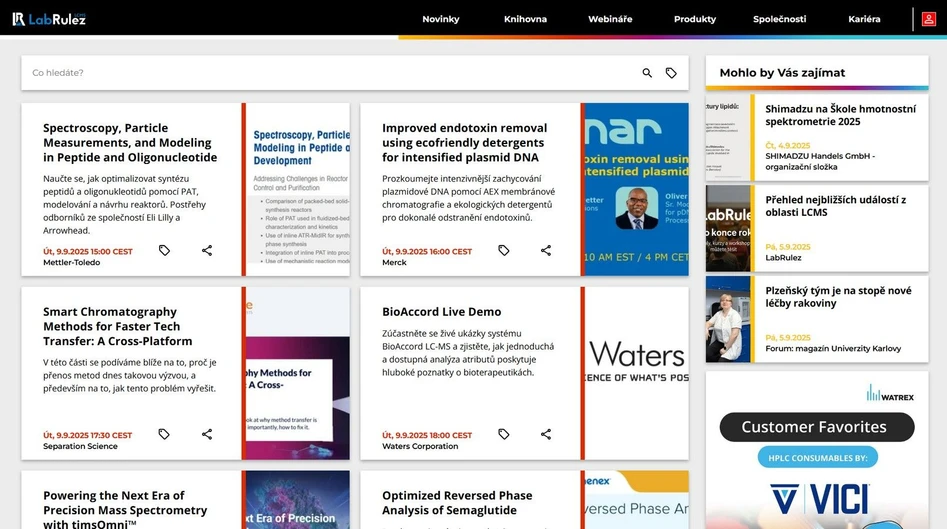Click the tag filter icon in search bar
The image size is (947, 529).
(671, 73)
